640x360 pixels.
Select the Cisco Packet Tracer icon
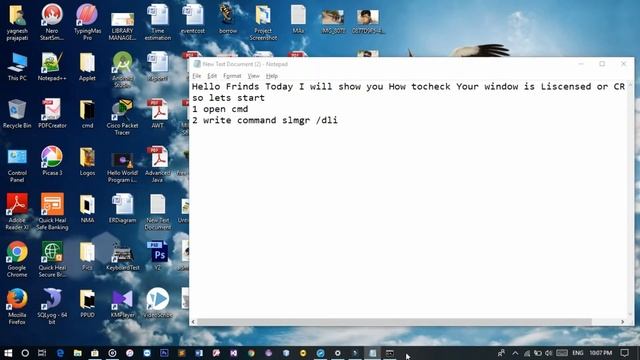point(122,117)
